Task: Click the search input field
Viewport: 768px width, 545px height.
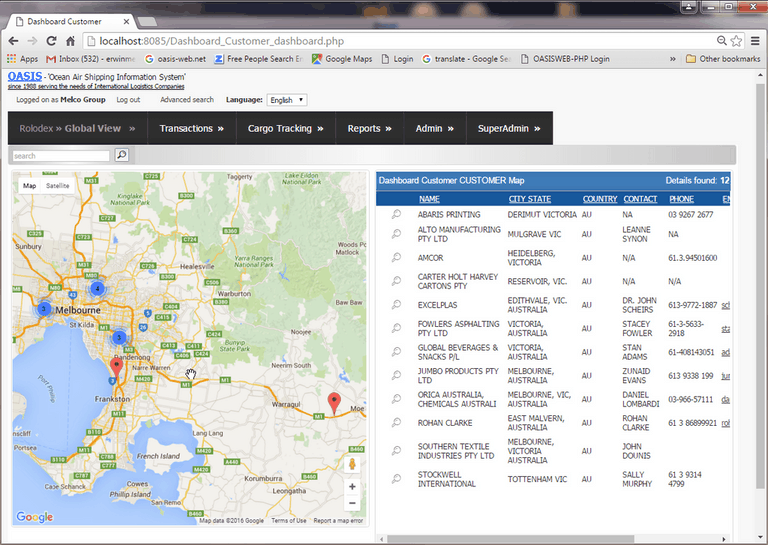Action: coord(61,156)
